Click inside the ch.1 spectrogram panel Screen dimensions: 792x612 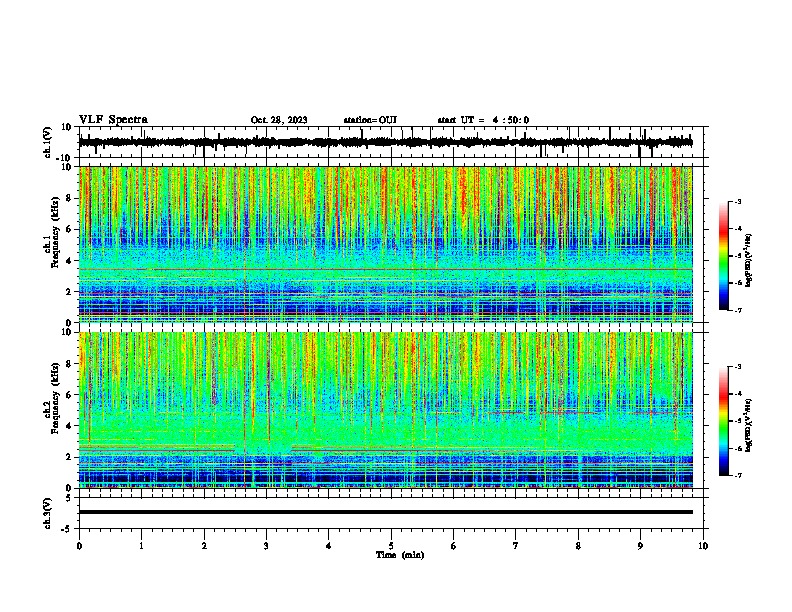385,244
